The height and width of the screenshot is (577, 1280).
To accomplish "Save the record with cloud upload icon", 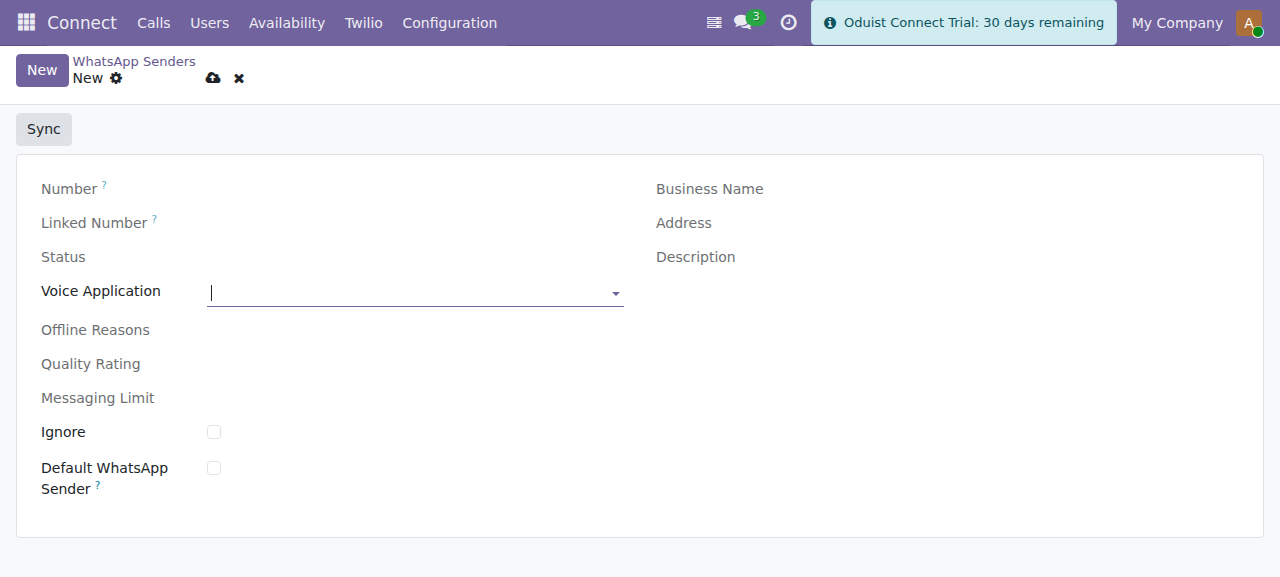I will point(213,78).
